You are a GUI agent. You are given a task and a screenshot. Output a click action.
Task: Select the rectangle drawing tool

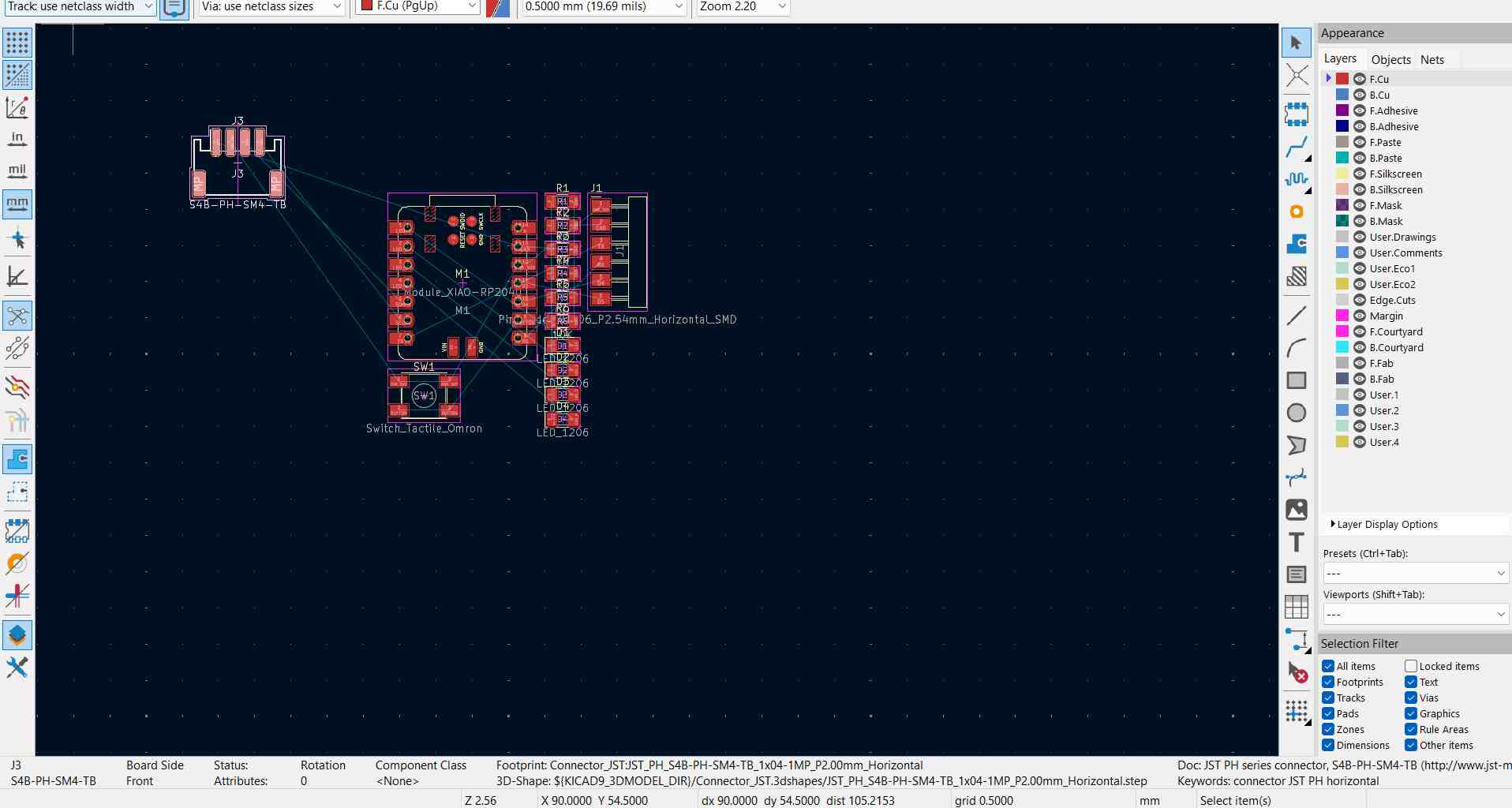[1297, 380]
